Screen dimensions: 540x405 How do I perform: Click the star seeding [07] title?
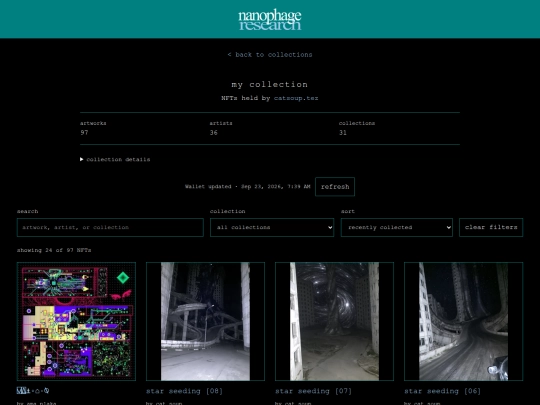[313, 391]
